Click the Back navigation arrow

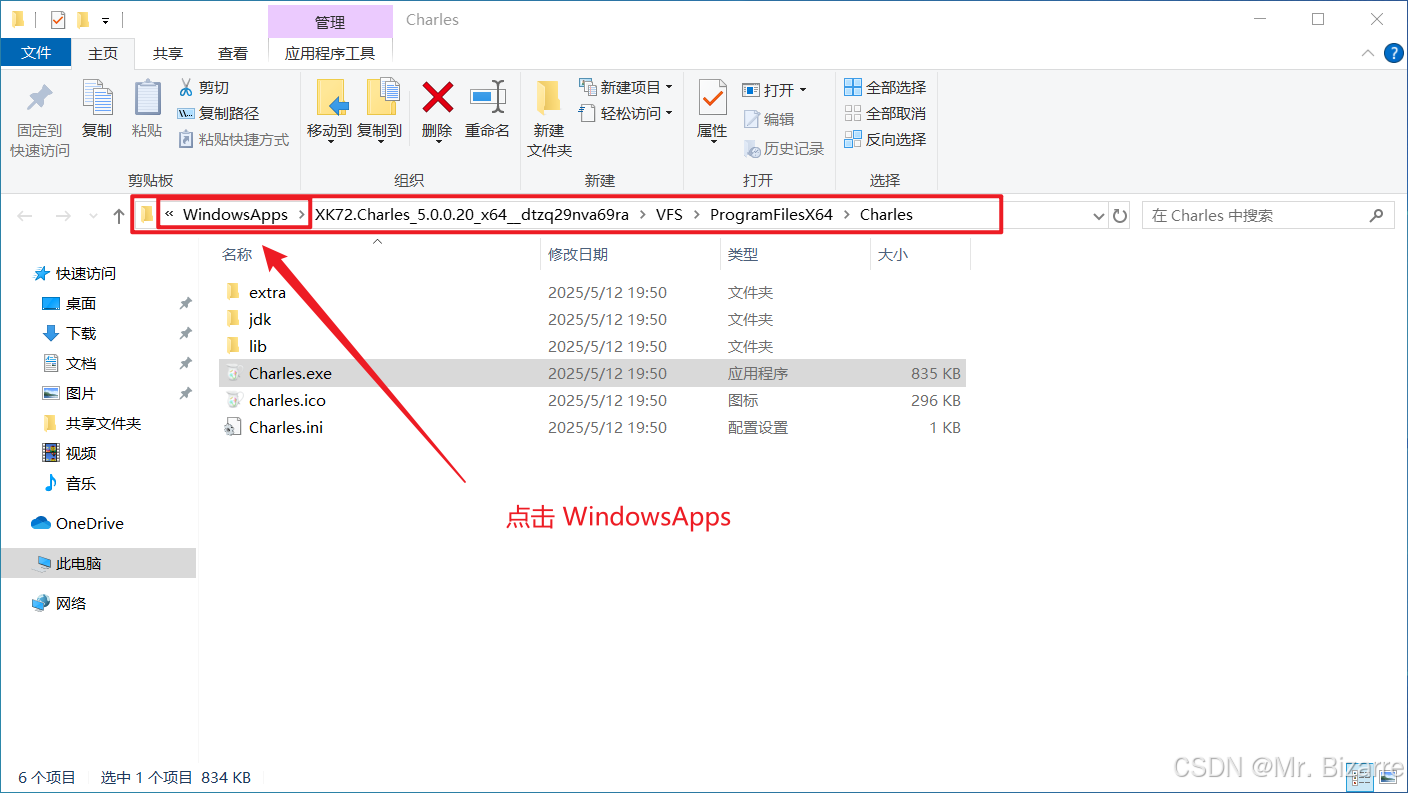pyautogui.click(x=25, y=216)
